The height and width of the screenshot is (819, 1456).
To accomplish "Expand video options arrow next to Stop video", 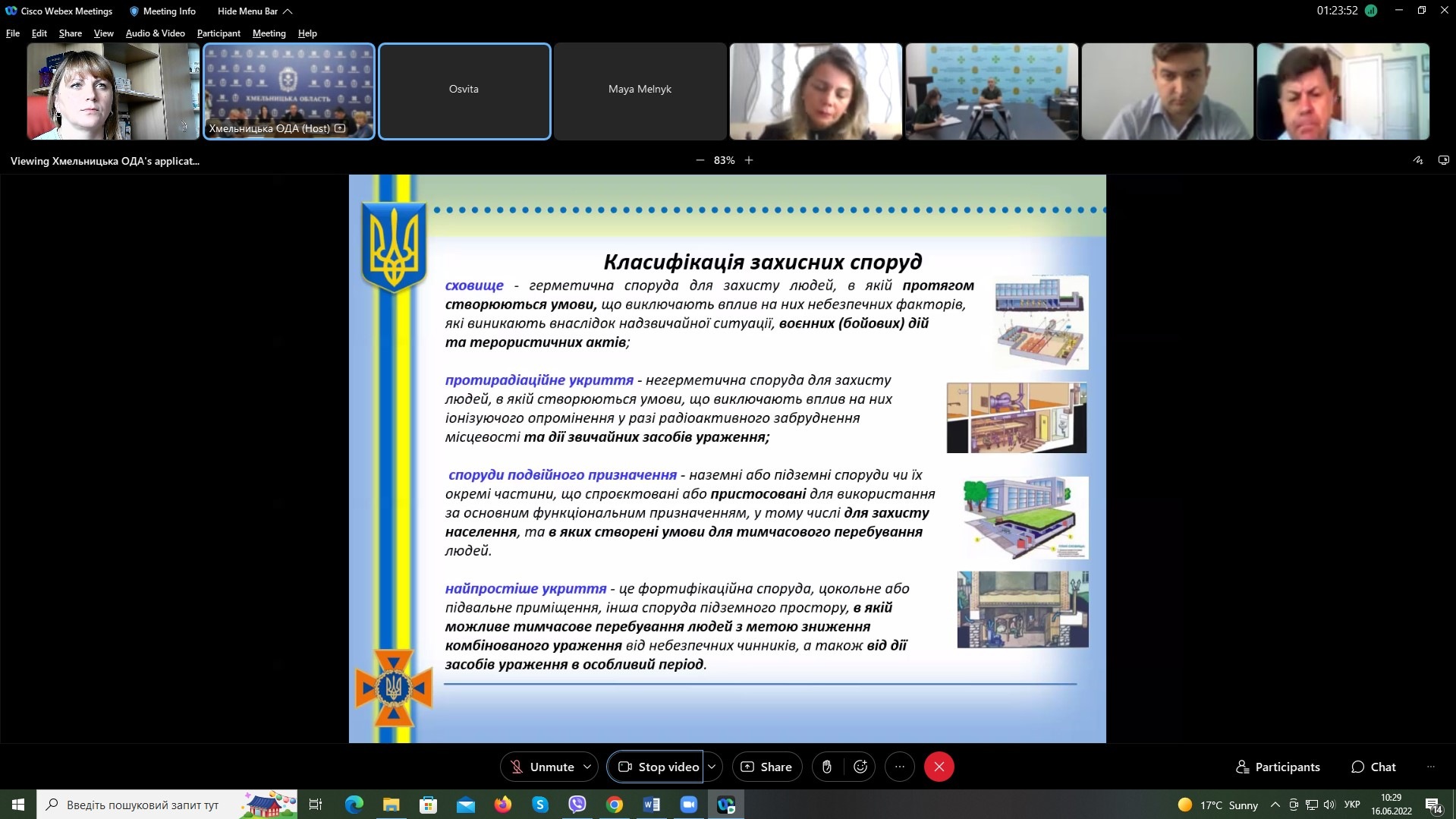I will (712, 767).
